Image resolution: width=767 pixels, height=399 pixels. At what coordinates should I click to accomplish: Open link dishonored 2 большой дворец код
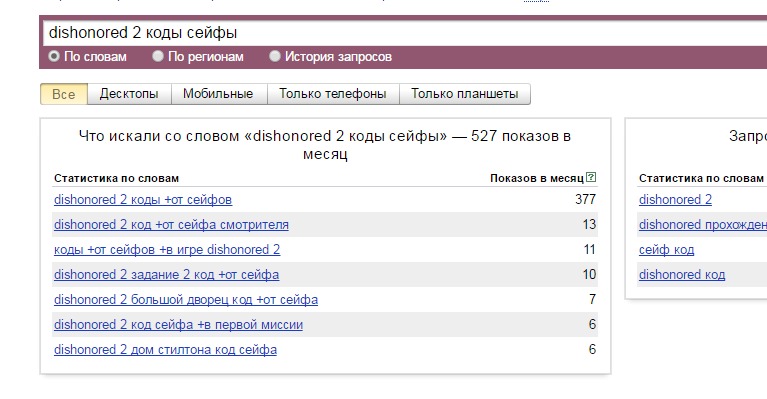186,299
